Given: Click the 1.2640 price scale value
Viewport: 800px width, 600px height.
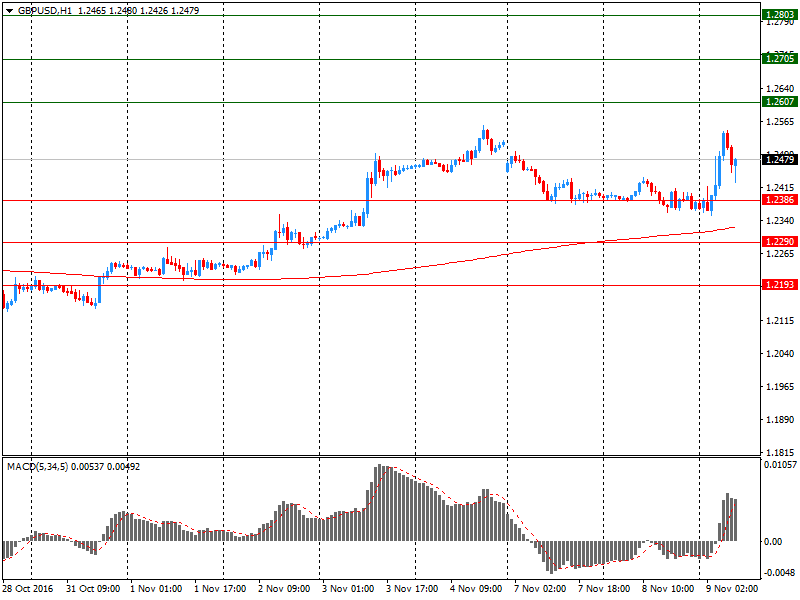Looking at the screenshot, I should pos(780,89).
